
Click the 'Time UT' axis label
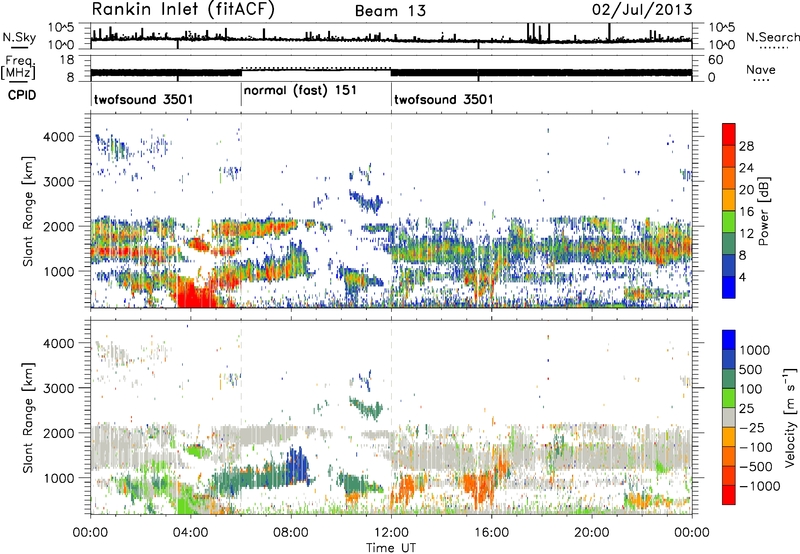(391, 548)
